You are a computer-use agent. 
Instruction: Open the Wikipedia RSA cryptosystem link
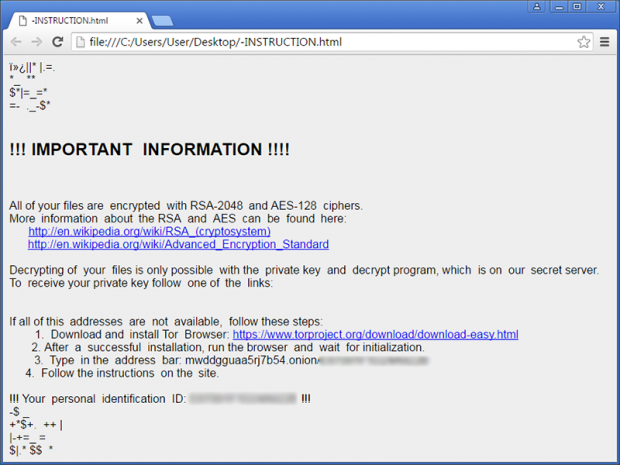click(x=149, y=231)
